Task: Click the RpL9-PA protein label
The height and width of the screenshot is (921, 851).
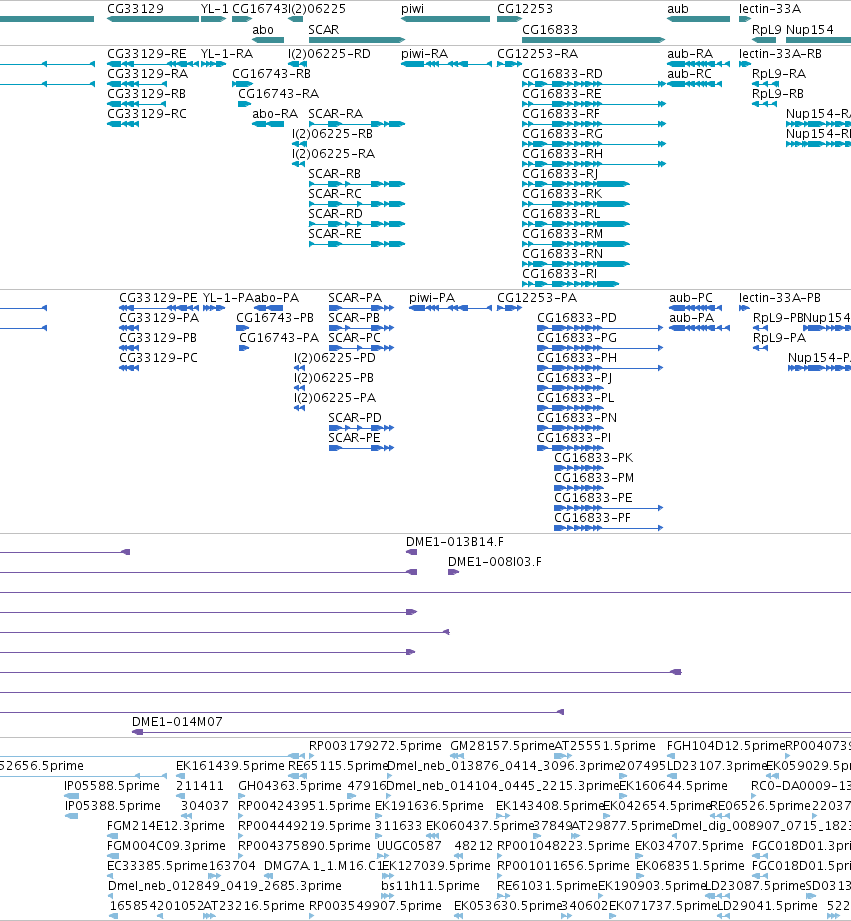Action: point(779,338)
